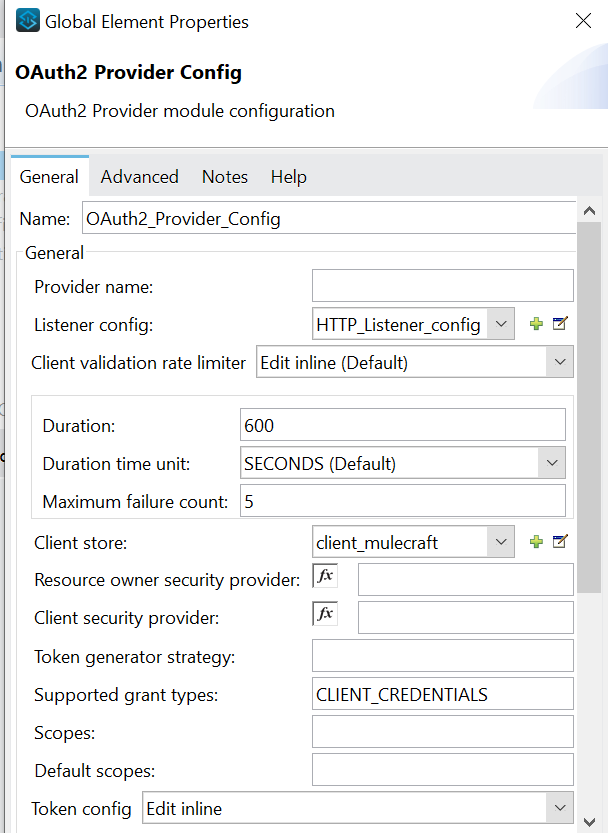Open the Notes tab

[225, 177]
